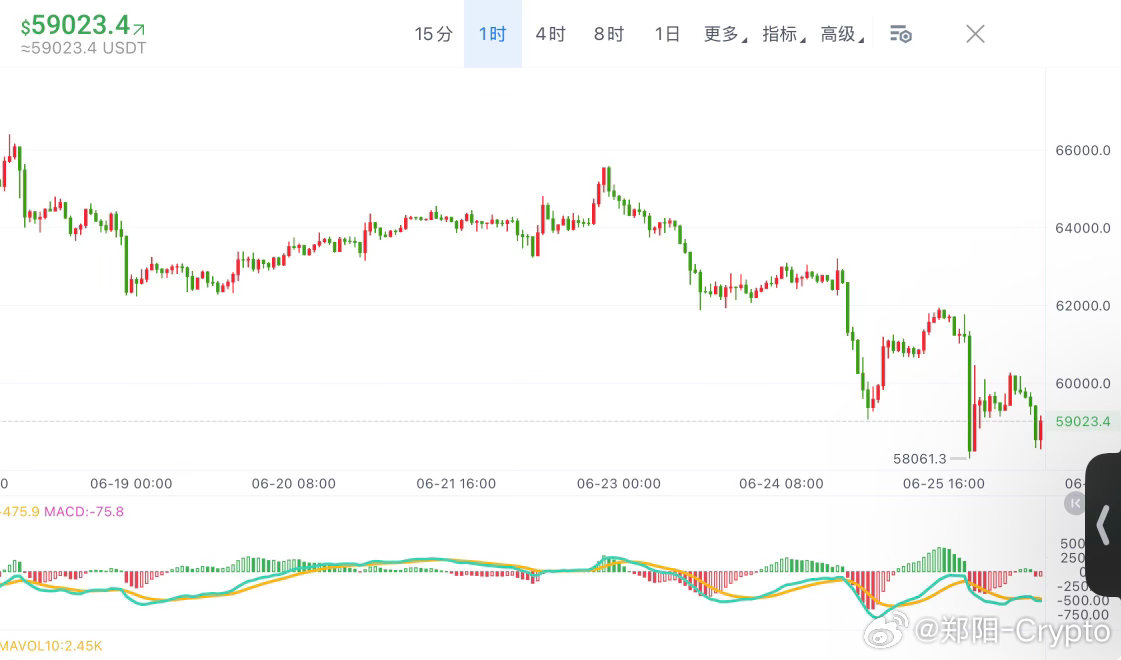
Task: Click the 62000.0 price axis label
Action: tap(1082, 305)
